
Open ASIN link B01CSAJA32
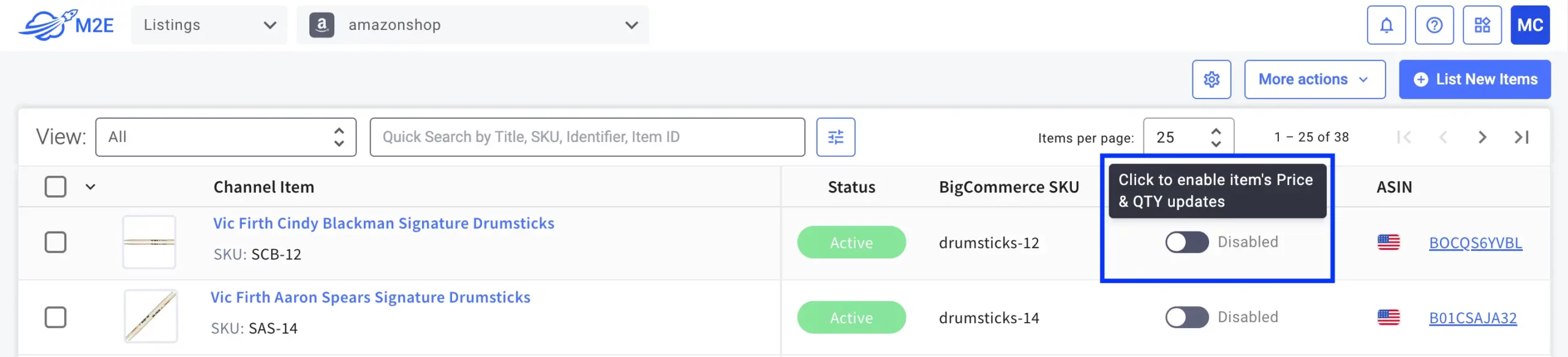pyautogui.click(x=1472, y=318)
